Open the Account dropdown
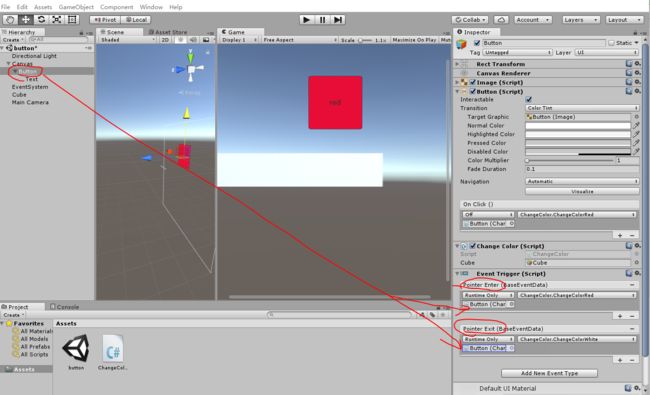The width and height of the screenshot is (650, 395). [x=533, y=19]
